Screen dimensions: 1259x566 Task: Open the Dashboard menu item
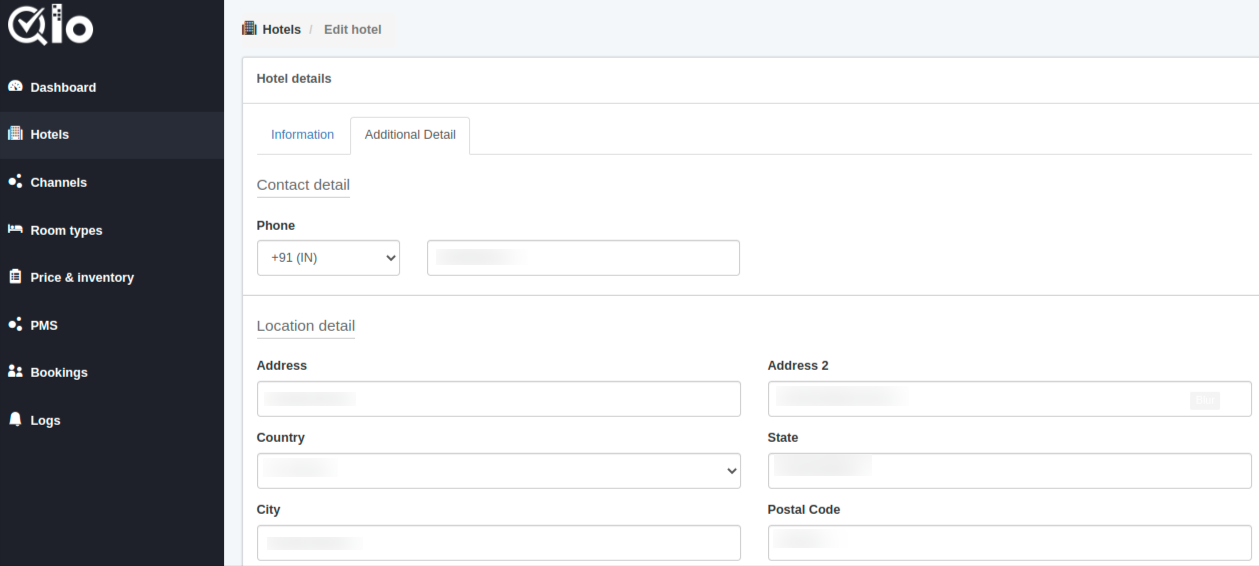coord(112,87)
